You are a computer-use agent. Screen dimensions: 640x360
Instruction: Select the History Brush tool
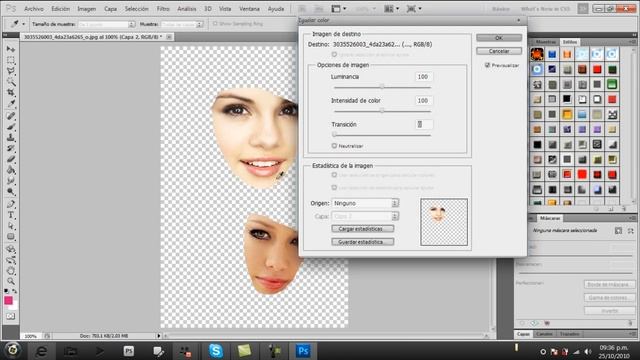pos(11,149)
